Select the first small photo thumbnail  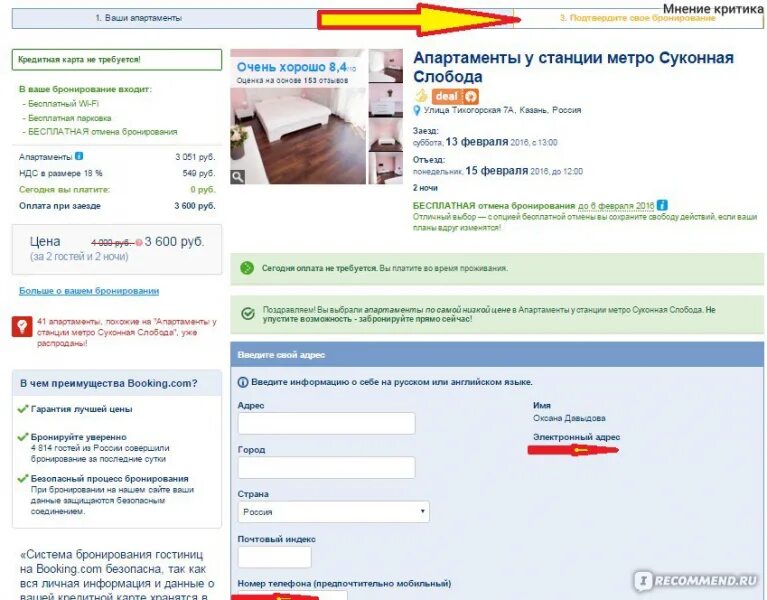[x=385, y=66]
